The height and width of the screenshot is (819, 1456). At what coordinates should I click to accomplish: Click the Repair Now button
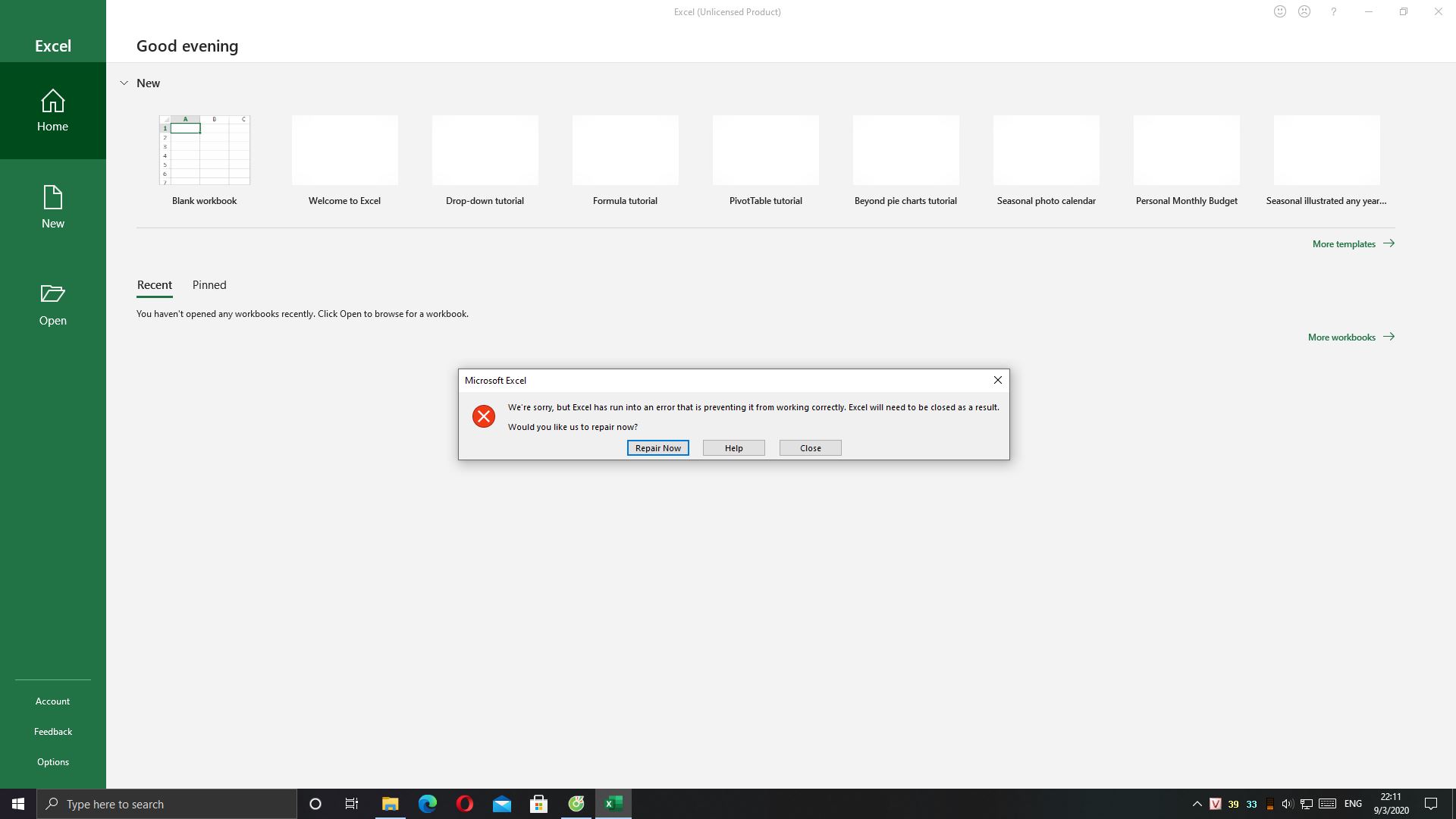(658, 447)
